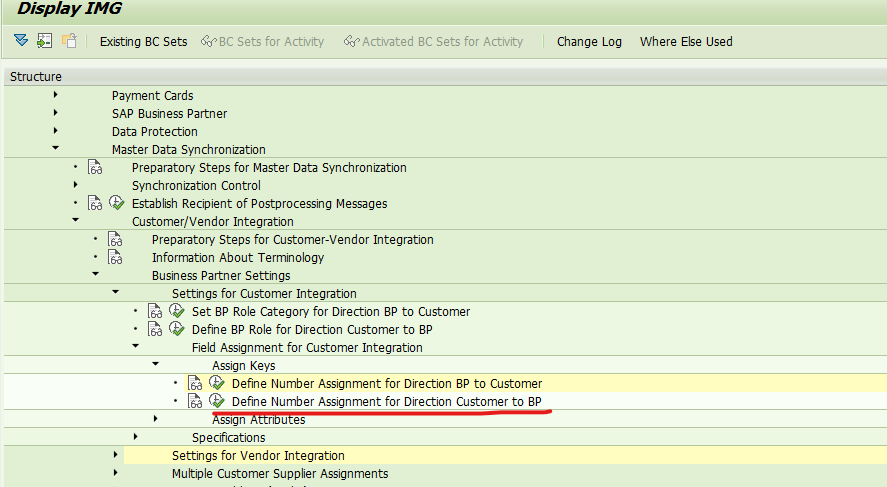Expand the Synchronization Control node
The width and height of the screenshot is (887, 487).
[76, 184]
